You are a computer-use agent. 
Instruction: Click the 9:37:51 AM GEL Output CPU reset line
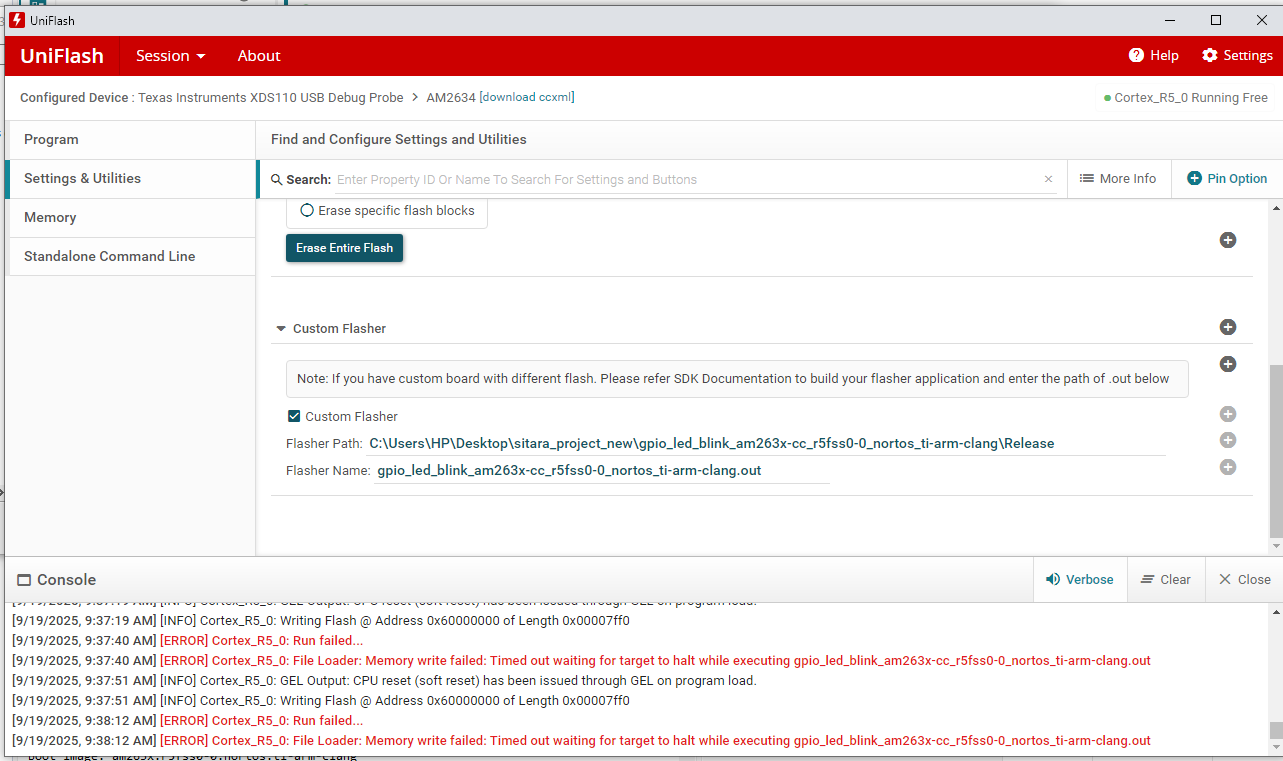click(x=384, y=681)
